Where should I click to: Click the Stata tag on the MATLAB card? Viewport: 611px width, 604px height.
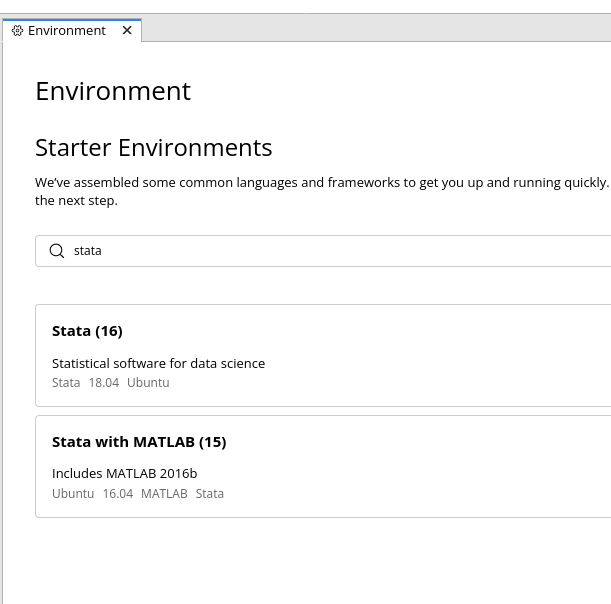pyautogui.click(x=210, y=494)
